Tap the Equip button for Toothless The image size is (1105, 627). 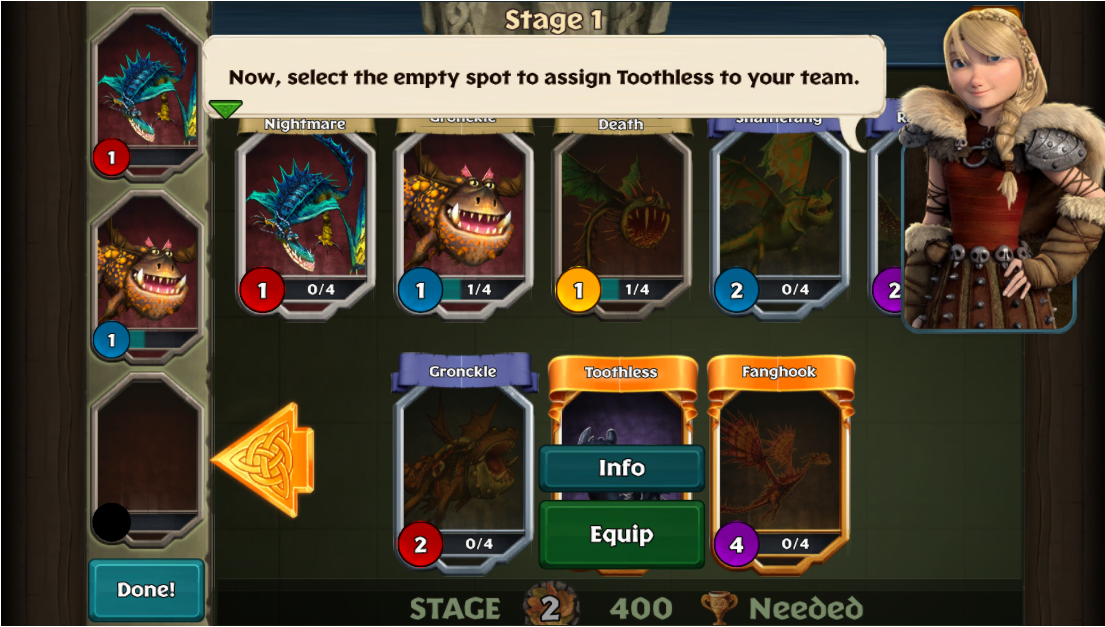point(622,535)
